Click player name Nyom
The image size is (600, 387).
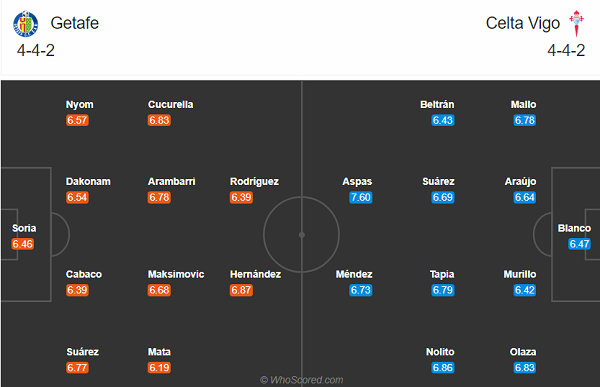tap(80, 105)
